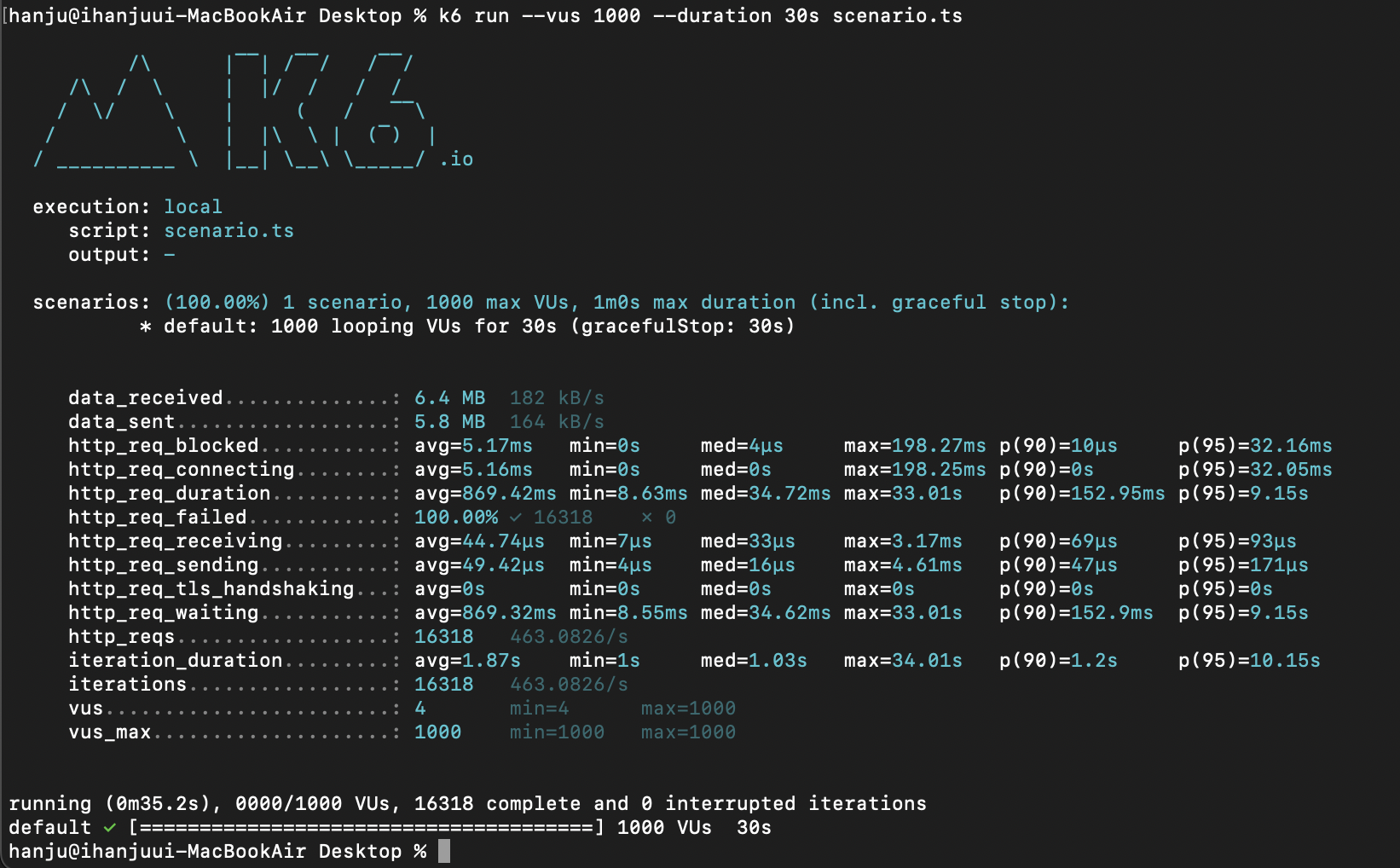
Task: Click 'avg=1.87s' iteration duration value
Action: tap(467, 661)
